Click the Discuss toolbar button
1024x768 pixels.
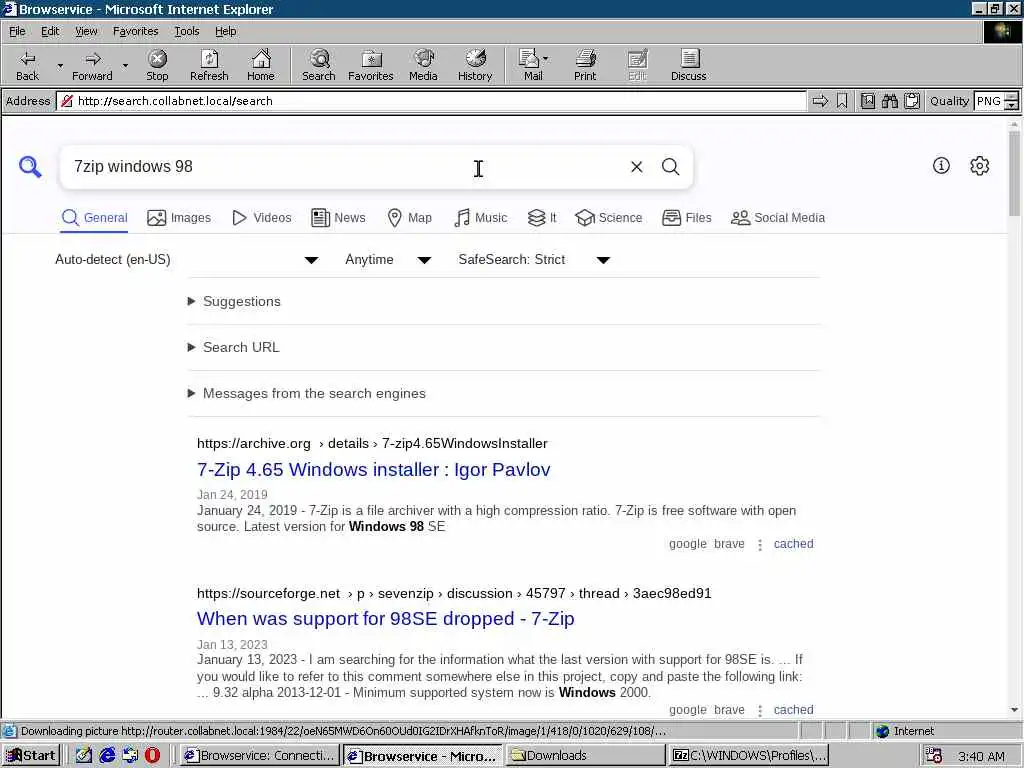pos(688,65)
